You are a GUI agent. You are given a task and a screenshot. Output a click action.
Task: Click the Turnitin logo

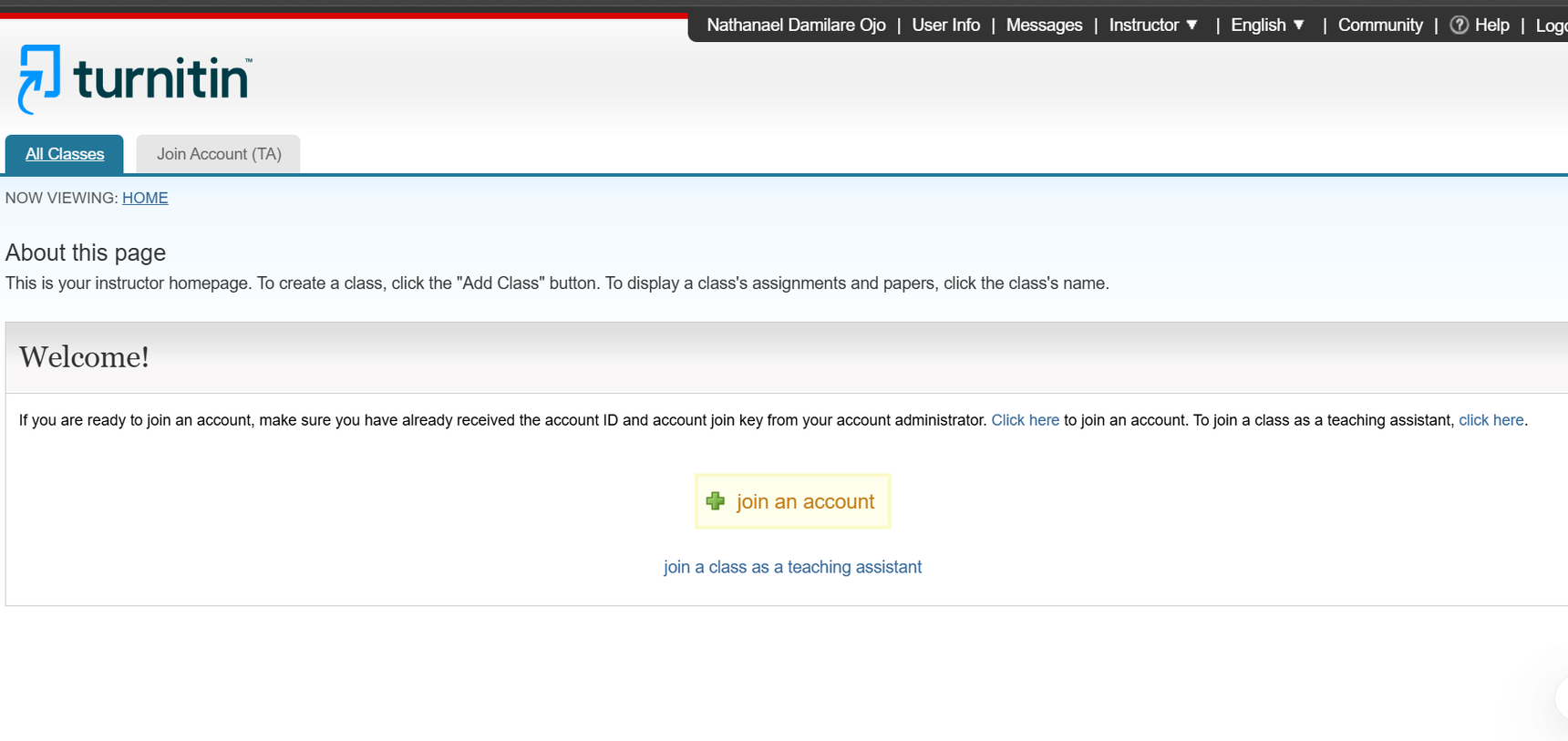click(x=135, y=79)
